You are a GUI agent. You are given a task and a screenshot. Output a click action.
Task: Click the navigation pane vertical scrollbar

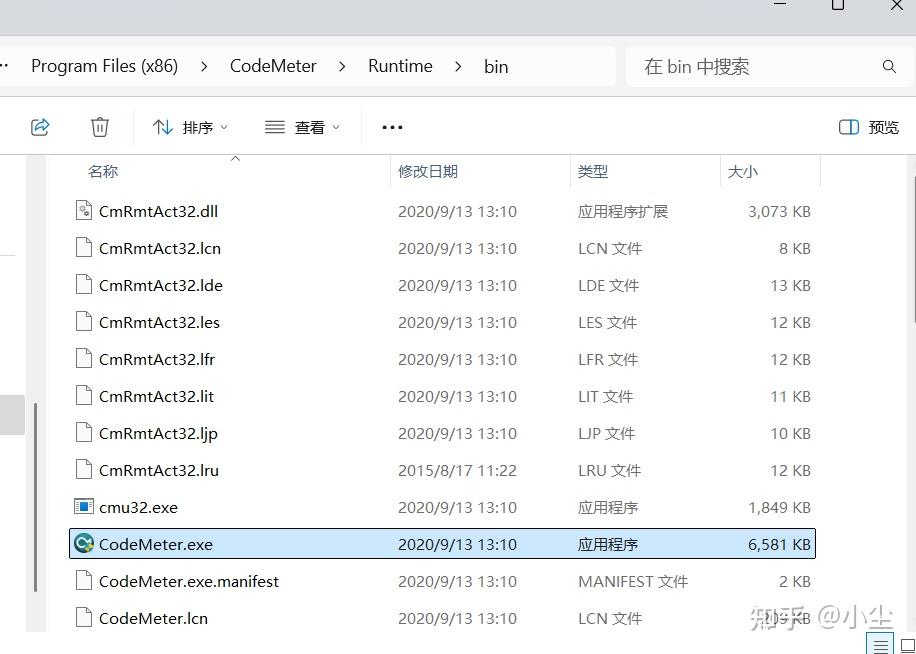pos(36,496)
